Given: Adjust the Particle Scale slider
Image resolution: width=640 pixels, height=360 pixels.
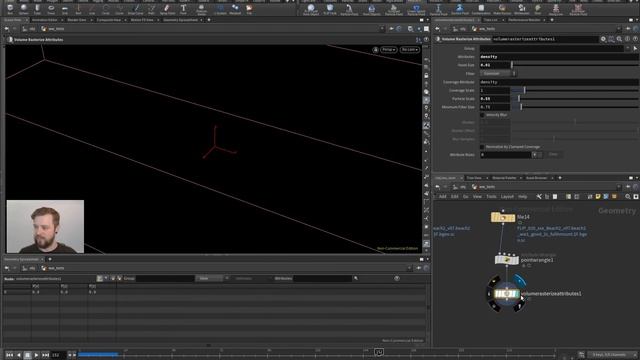Looking at the screenshot, I should click(x=575, y=99).
